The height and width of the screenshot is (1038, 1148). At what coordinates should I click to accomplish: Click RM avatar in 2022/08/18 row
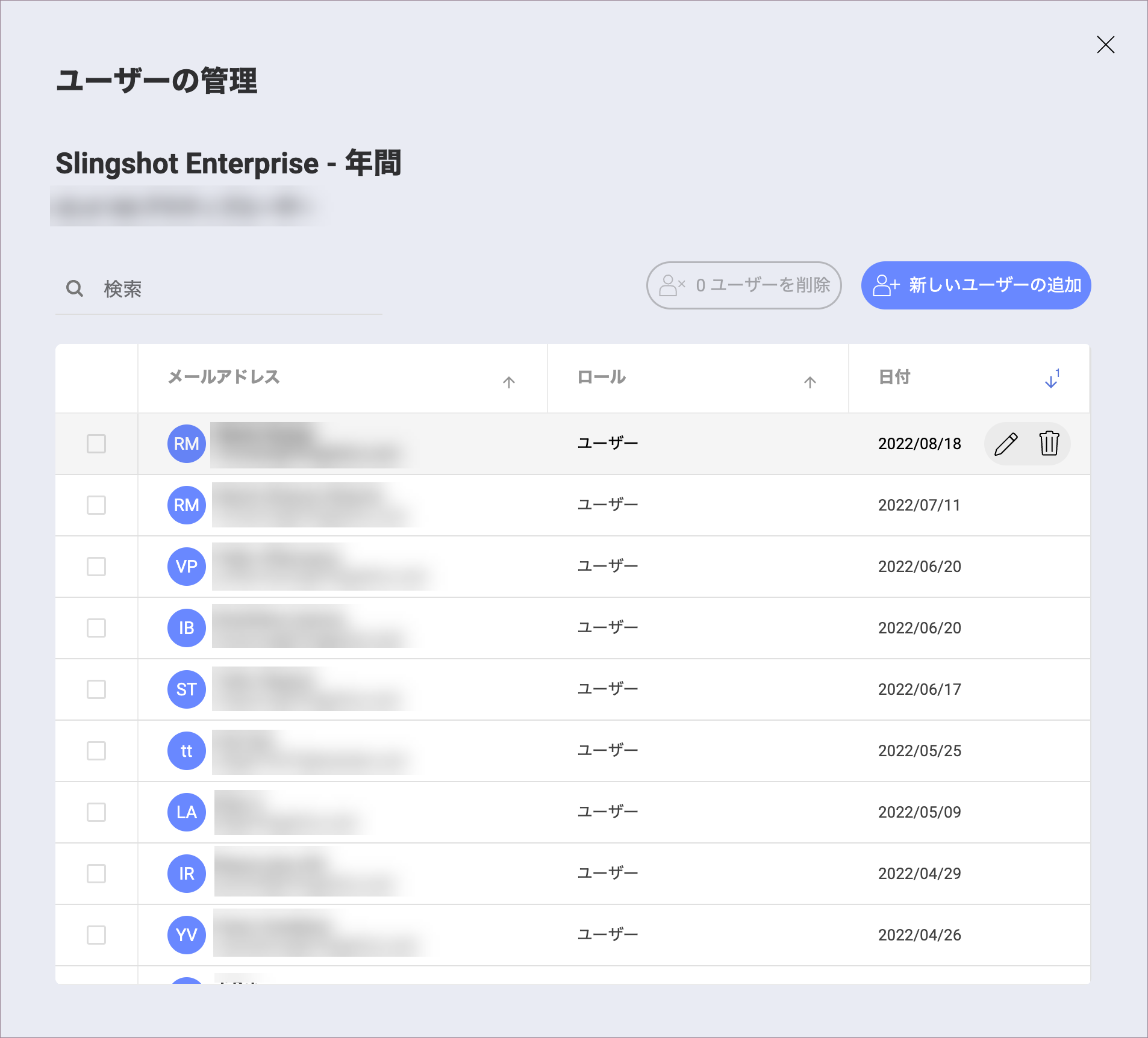[x=187, y=444]
